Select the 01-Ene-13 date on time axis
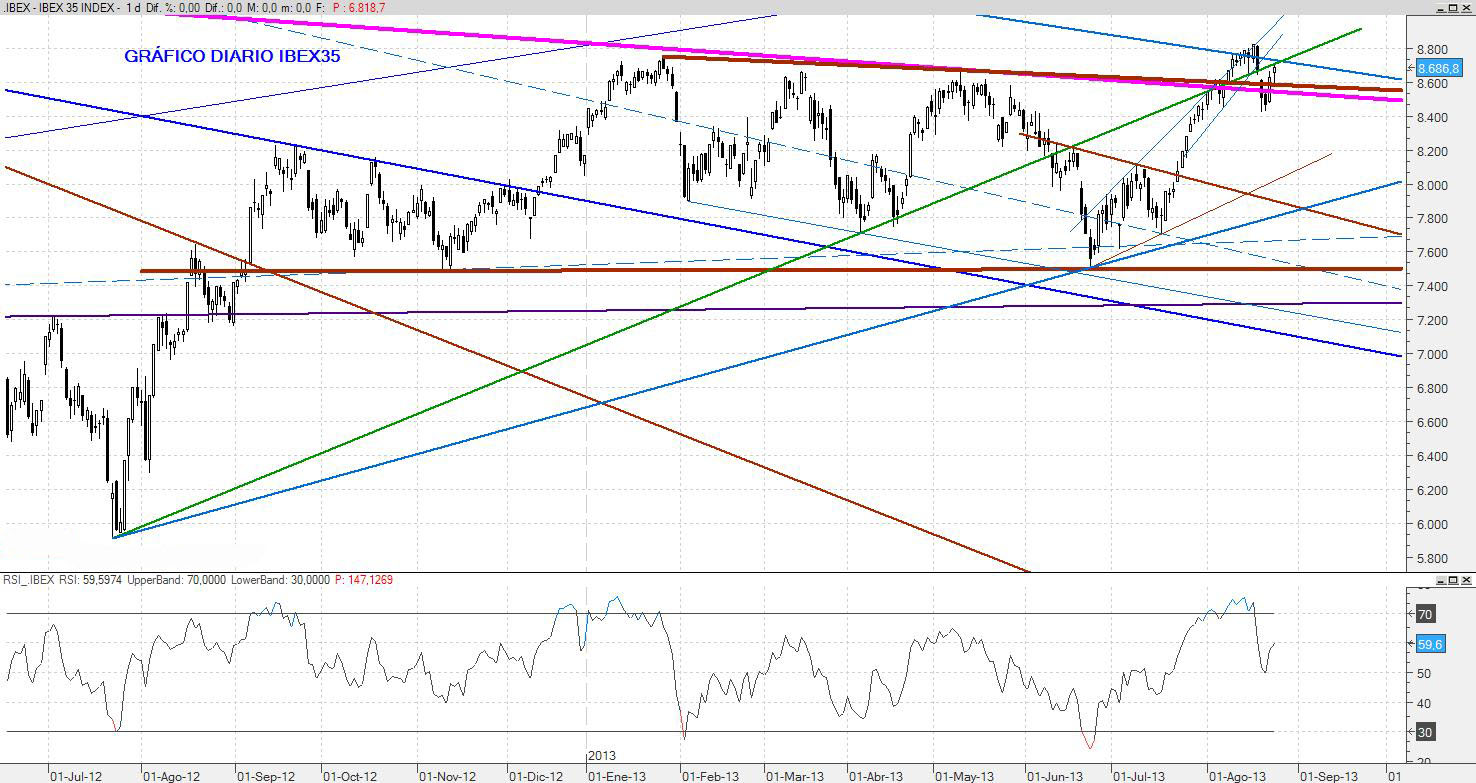1476x783 pixels. (617, 776)
